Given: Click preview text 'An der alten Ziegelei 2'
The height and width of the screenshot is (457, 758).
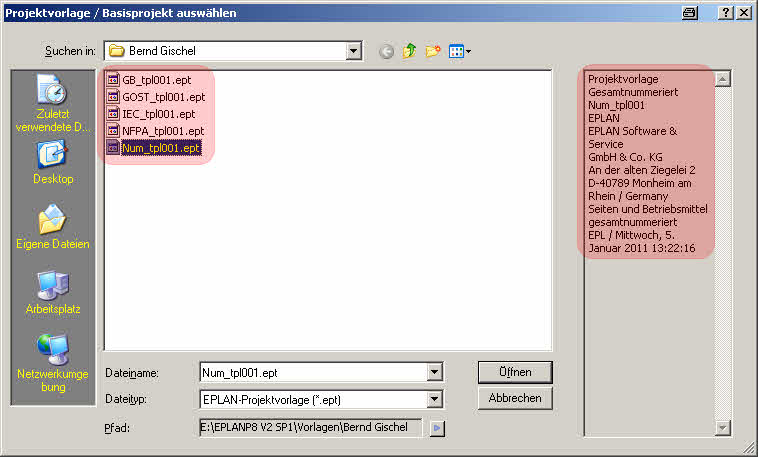Looking at the screenshot, I should point(641,170).
